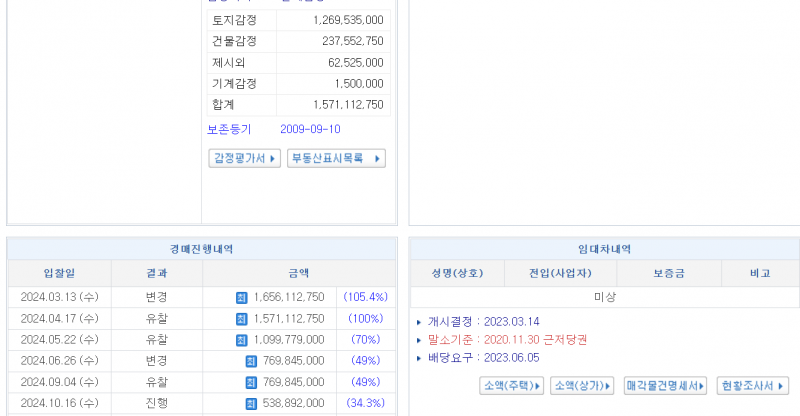This screenshot has width=800, height=416.
Task: Click the 소액(주택) button
Action: (512, 385)
